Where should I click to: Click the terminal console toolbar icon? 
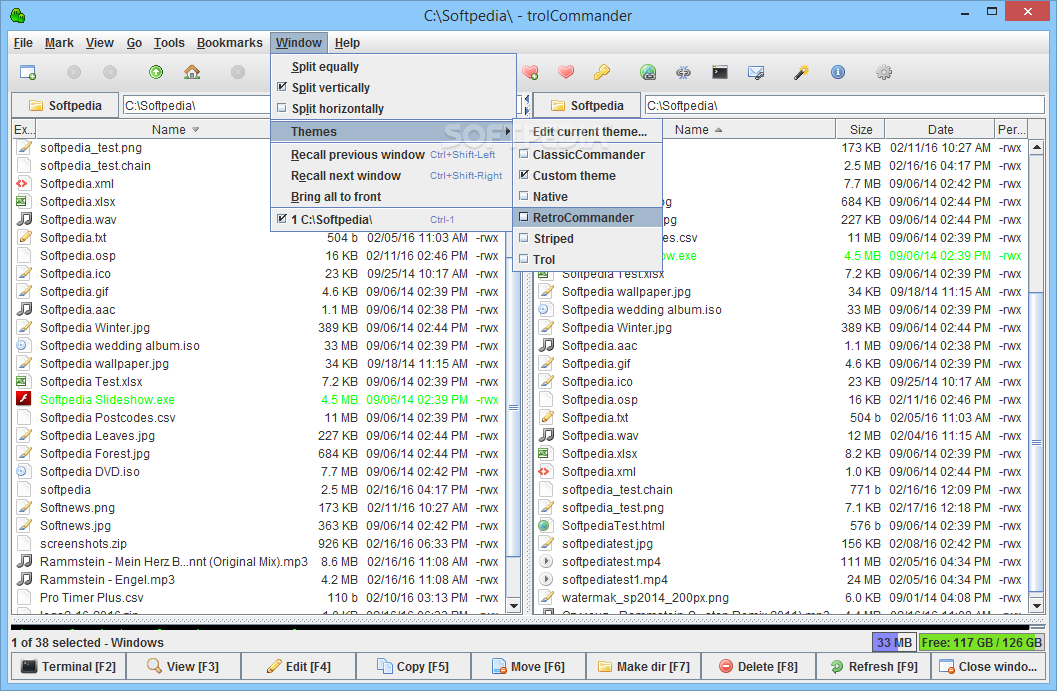tap(720, 71)
